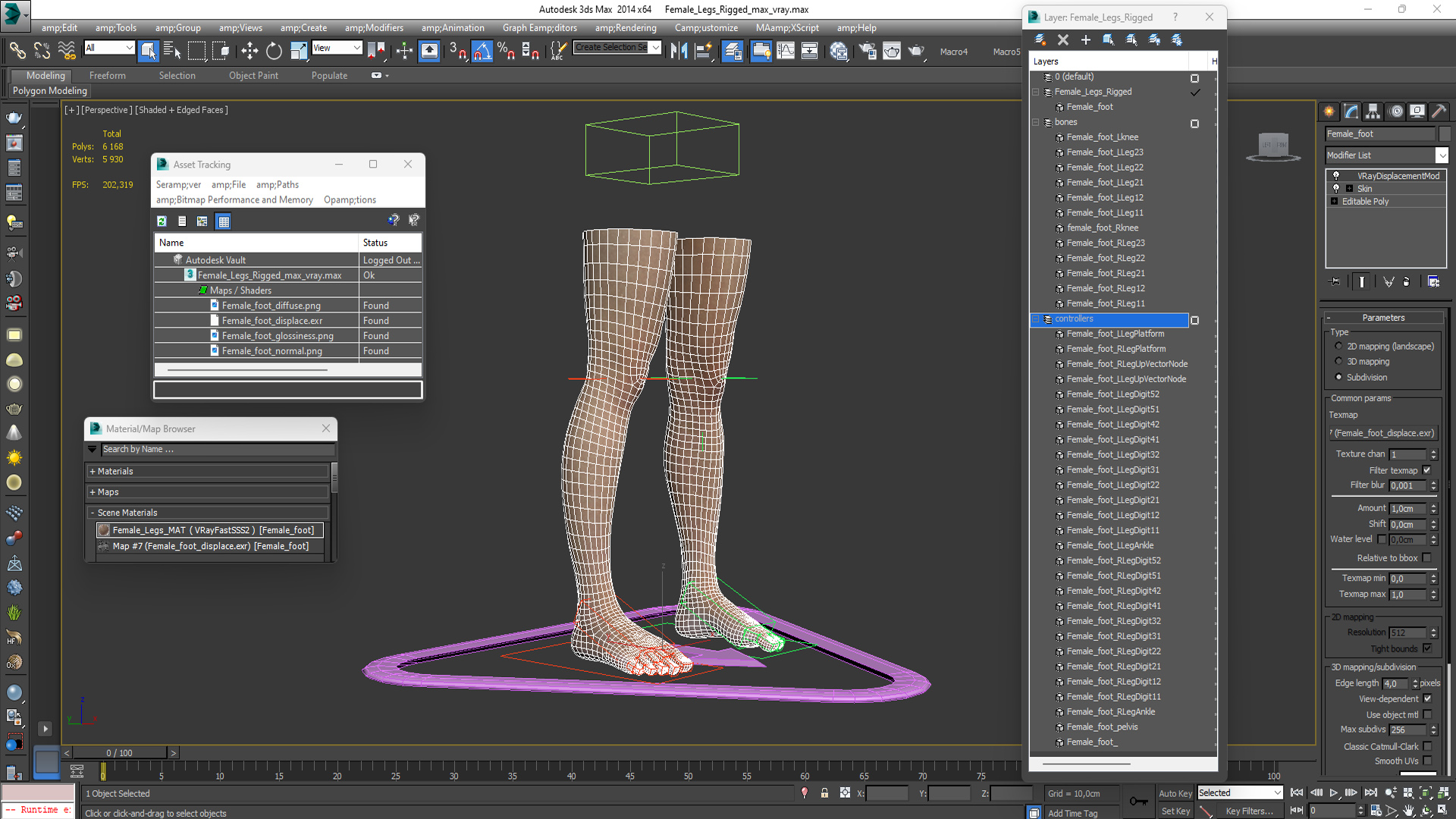1456x819 pixels.
Task: Open Key Filters dialog
Action: pyautogui.click(x=1249, y=811)
